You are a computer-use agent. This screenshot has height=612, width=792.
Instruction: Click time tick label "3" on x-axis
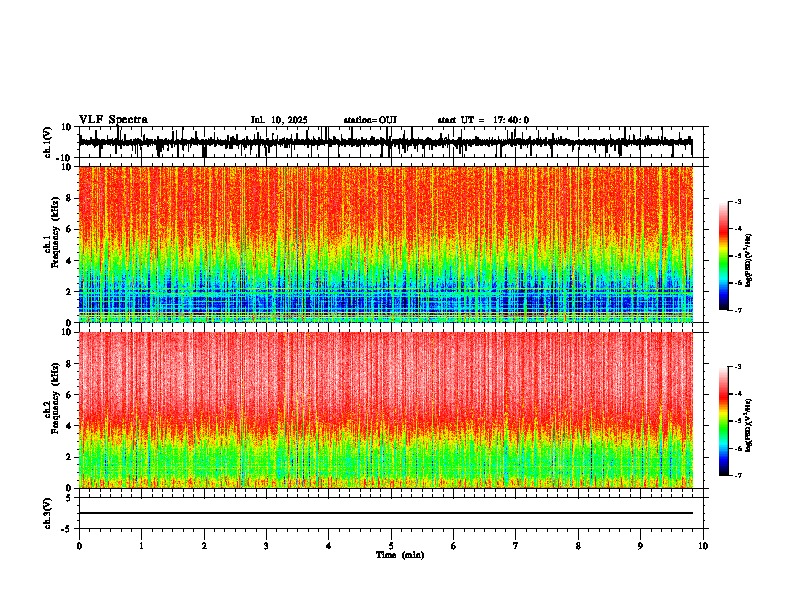coord(266,546)
